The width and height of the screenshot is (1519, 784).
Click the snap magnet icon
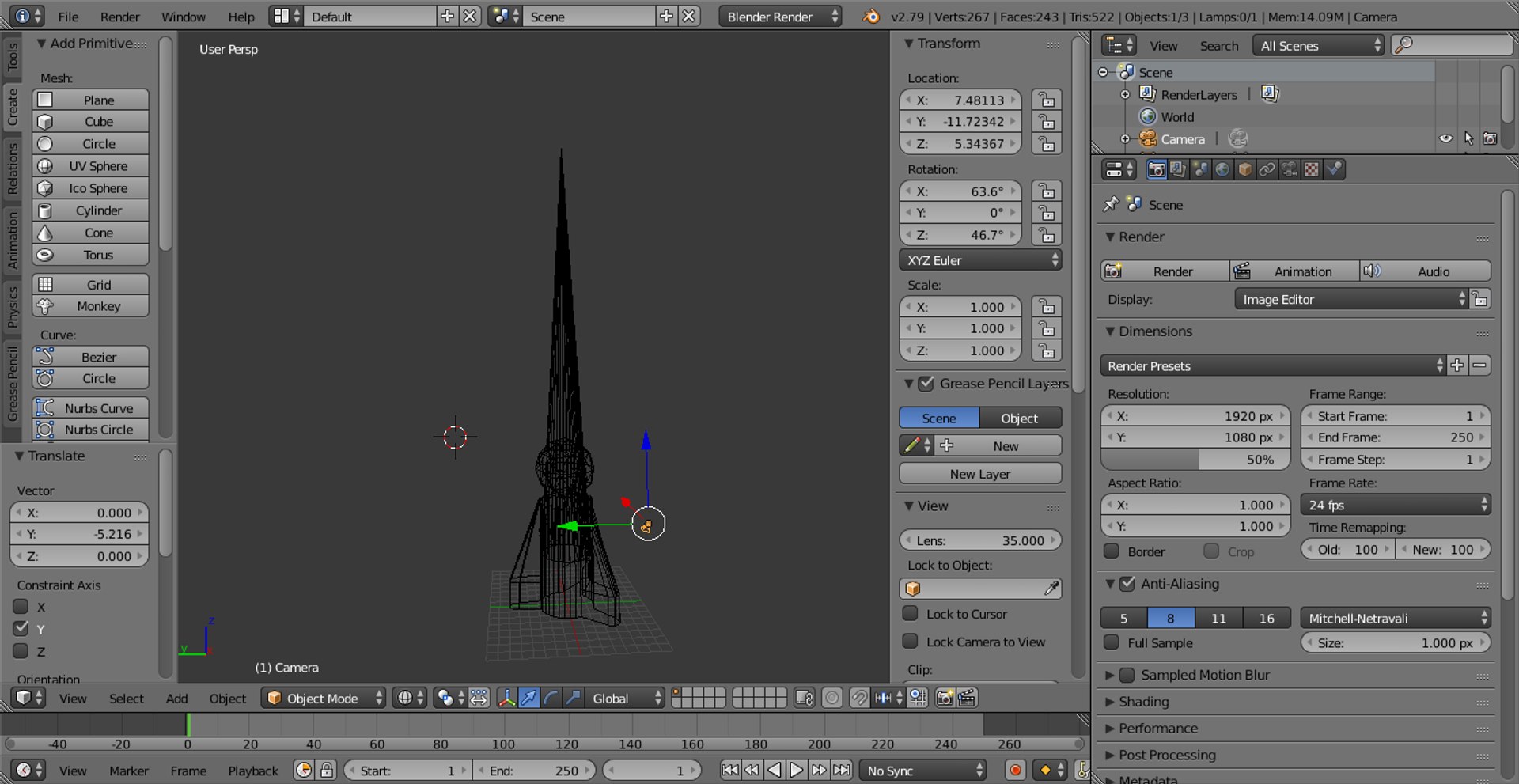click(858, 698)
